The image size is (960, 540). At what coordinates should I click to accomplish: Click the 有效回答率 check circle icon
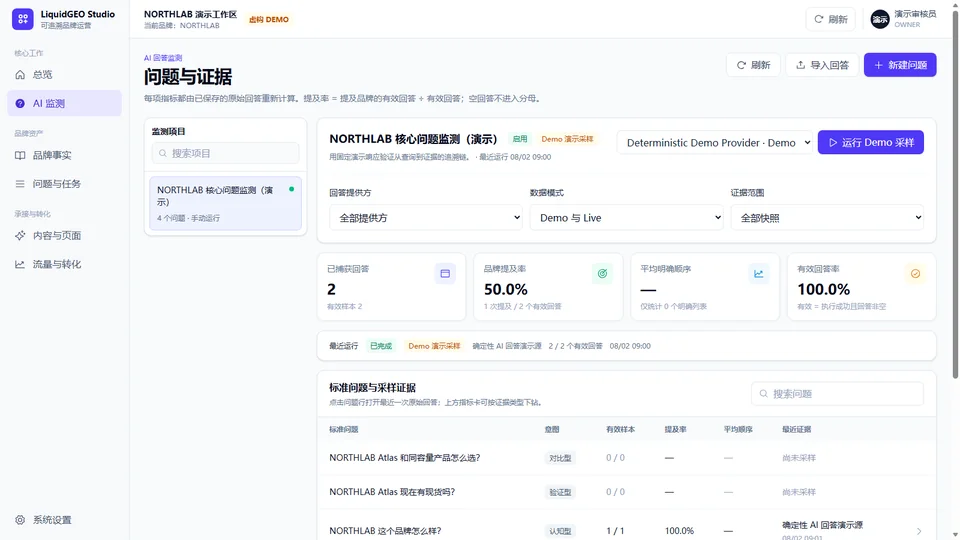point(915,274)
